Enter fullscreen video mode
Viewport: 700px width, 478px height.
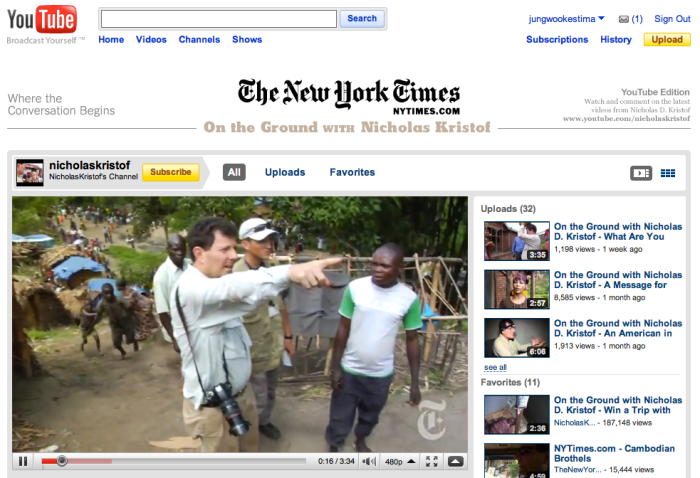tap(432, 461)
